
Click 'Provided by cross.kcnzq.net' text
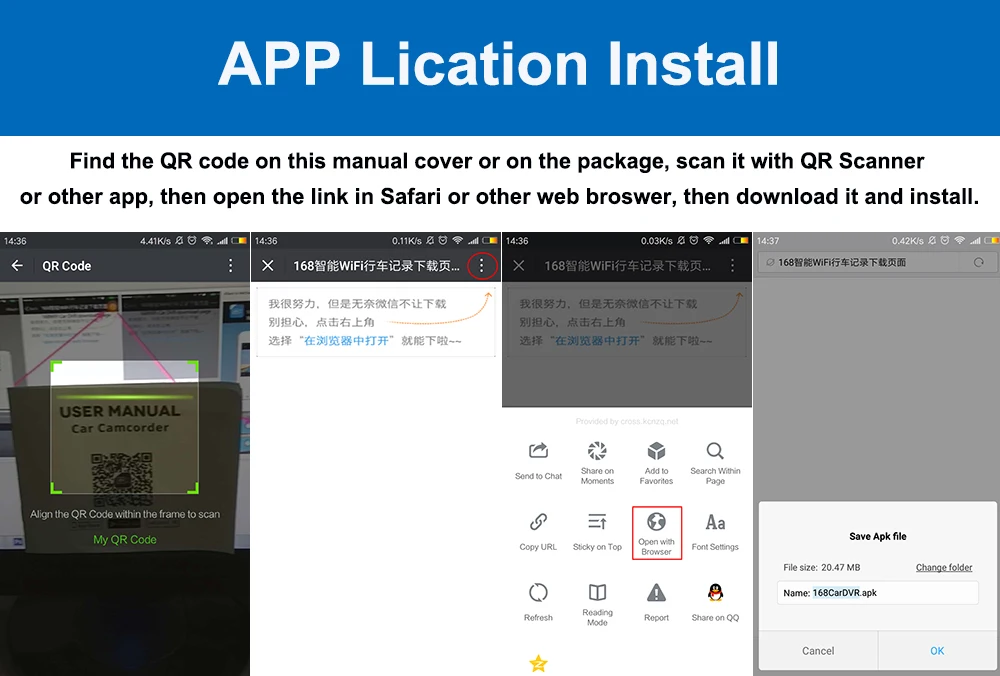coord(627,422)
